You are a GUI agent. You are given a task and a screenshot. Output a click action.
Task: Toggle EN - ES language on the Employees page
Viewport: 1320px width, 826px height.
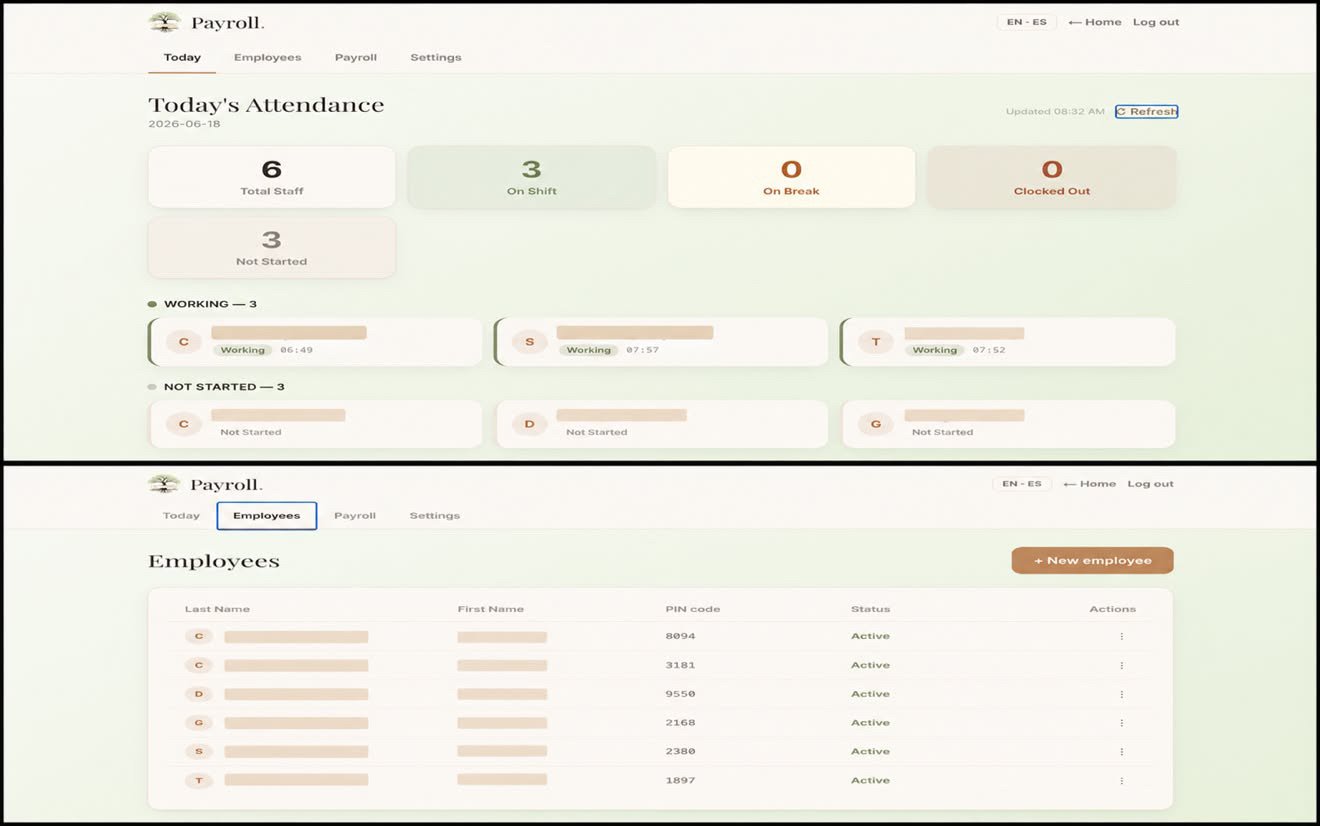(x=1021, y=484)
